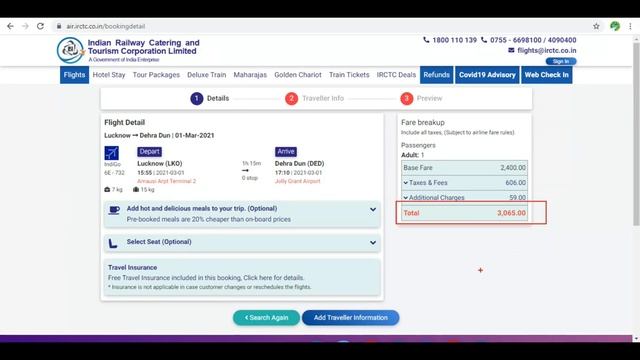Viewport: 640px width, 360px height.
Task: Click the phone icon beside 1800 110 139
Action: click(x=426, y=40)
